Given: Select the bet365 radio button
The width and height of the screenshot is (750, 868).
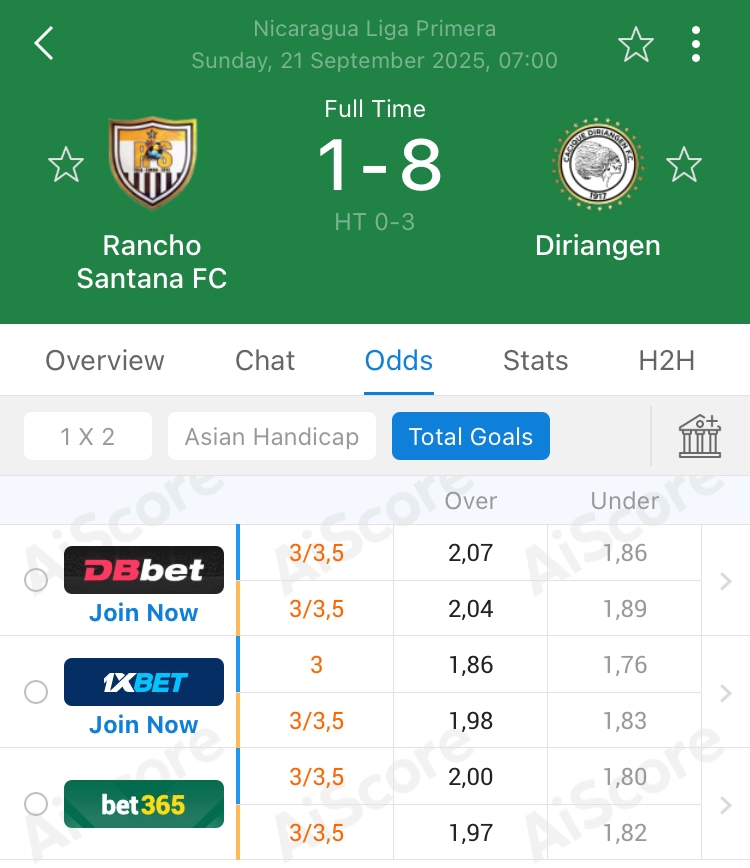Looking at the screenshot, I should coord(36,804).
